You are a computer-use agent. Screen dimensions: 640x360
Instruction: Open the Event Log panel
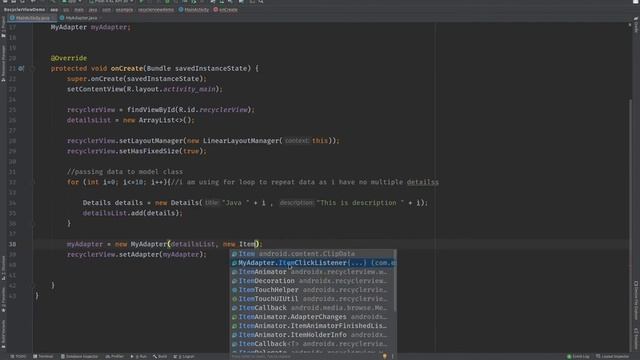point(578,356)
